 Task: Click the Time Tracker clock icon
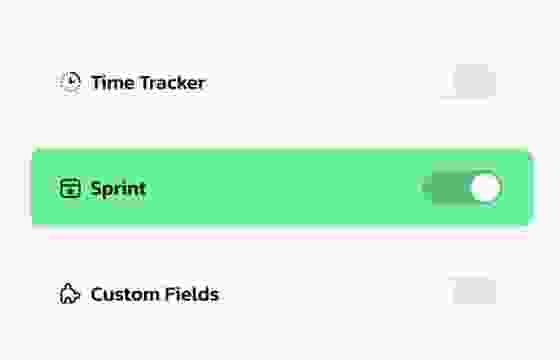(x=70, y=82)
